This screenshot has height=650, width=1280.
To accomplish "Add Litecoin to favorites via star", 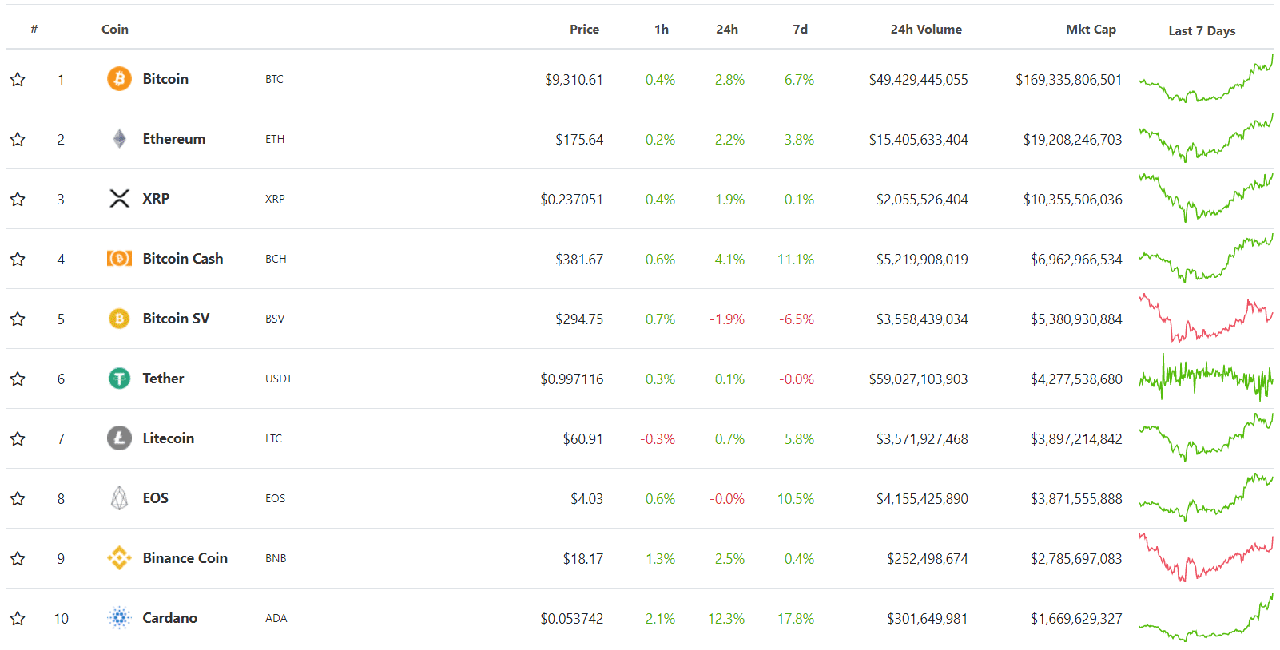I will [x=17, y=439].
